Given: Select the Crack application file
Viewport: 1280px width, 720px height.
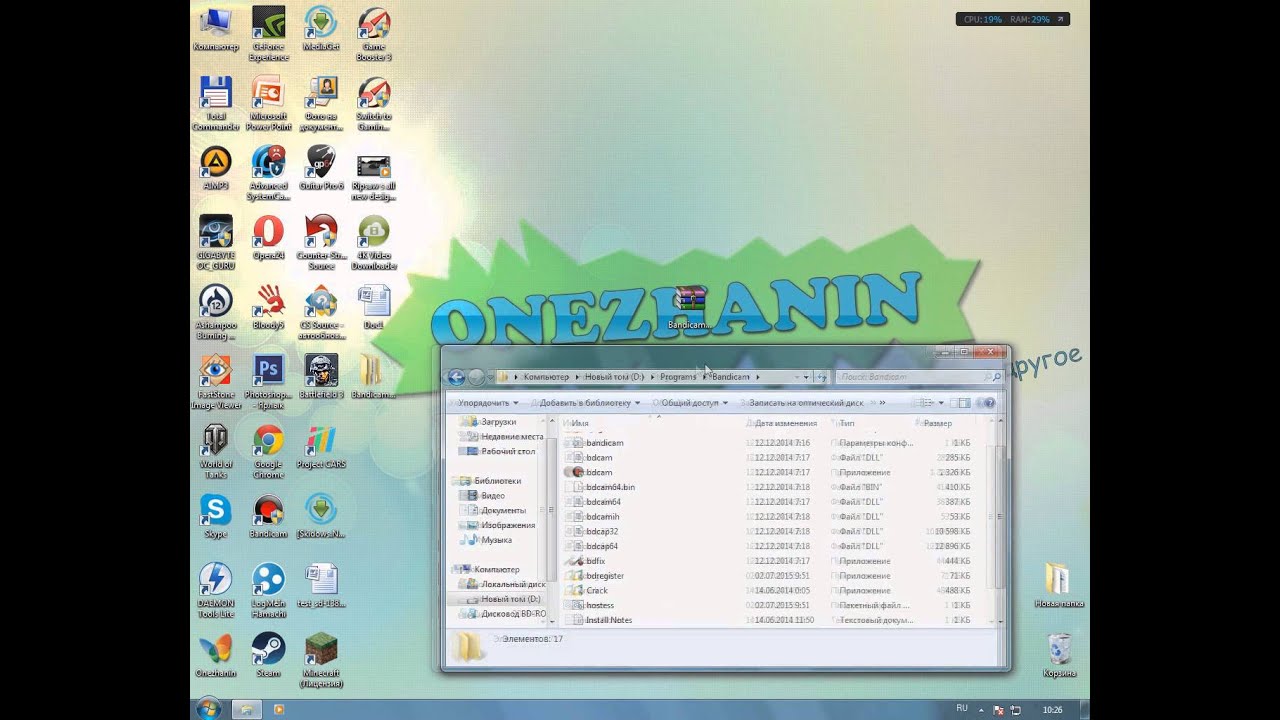Looking at the screenshot, I should tap(768, 590).
